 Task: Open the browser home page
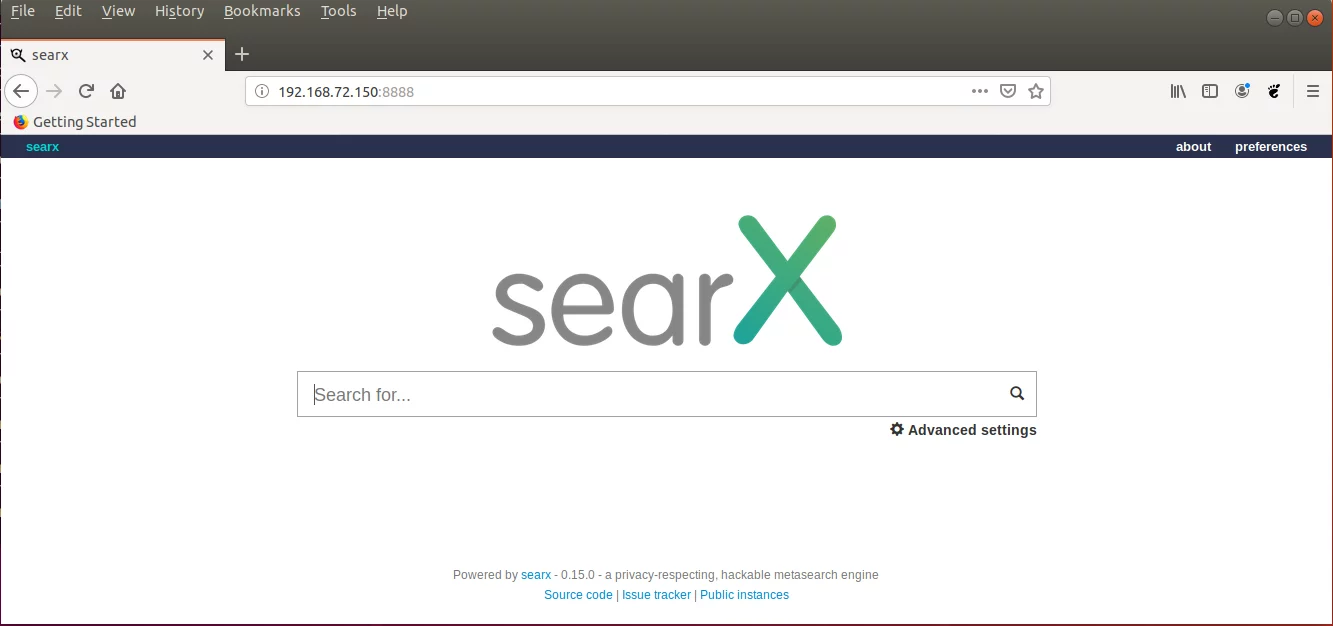pos(118,91)
